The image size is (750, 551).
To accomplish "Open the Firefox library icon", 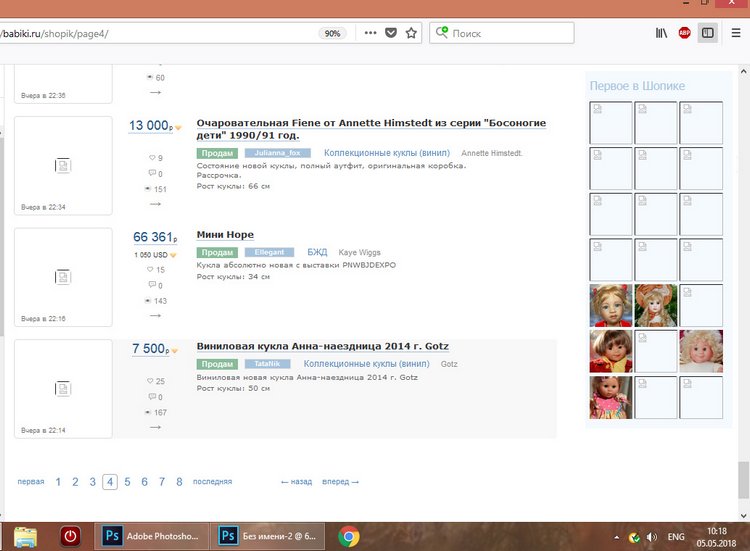I will 662,33.
